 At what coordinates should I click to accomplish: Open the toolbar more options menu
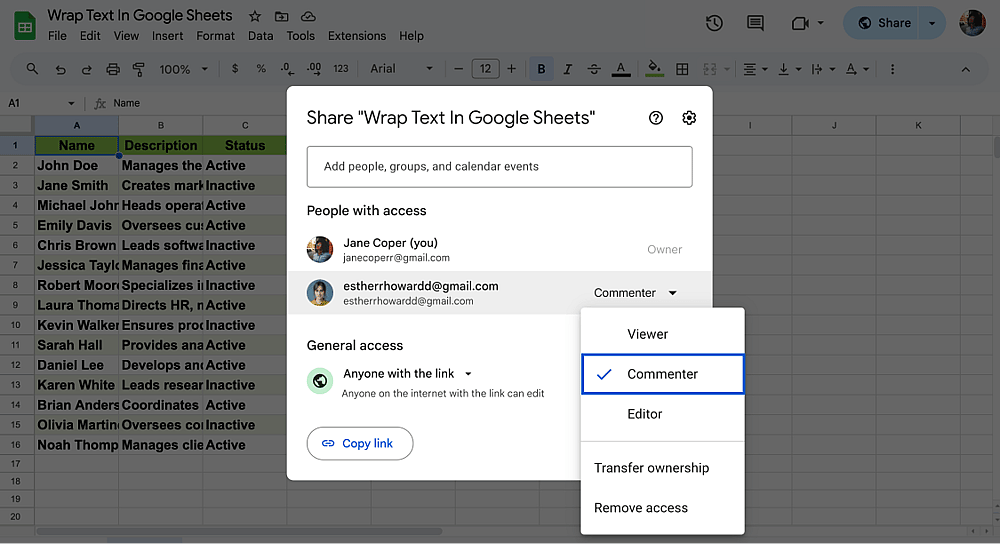point(892,69)
